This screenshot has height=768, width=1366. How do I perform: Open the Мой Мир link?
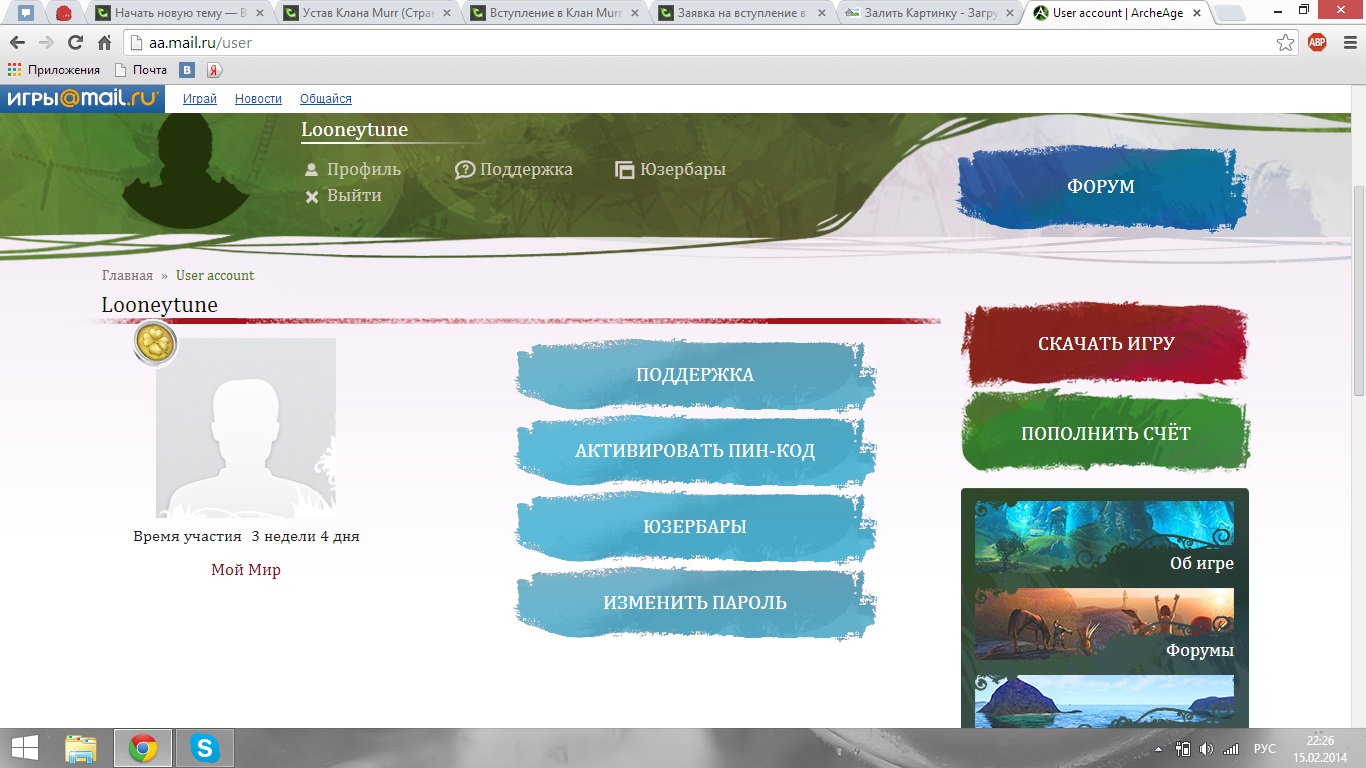point(246,570)
